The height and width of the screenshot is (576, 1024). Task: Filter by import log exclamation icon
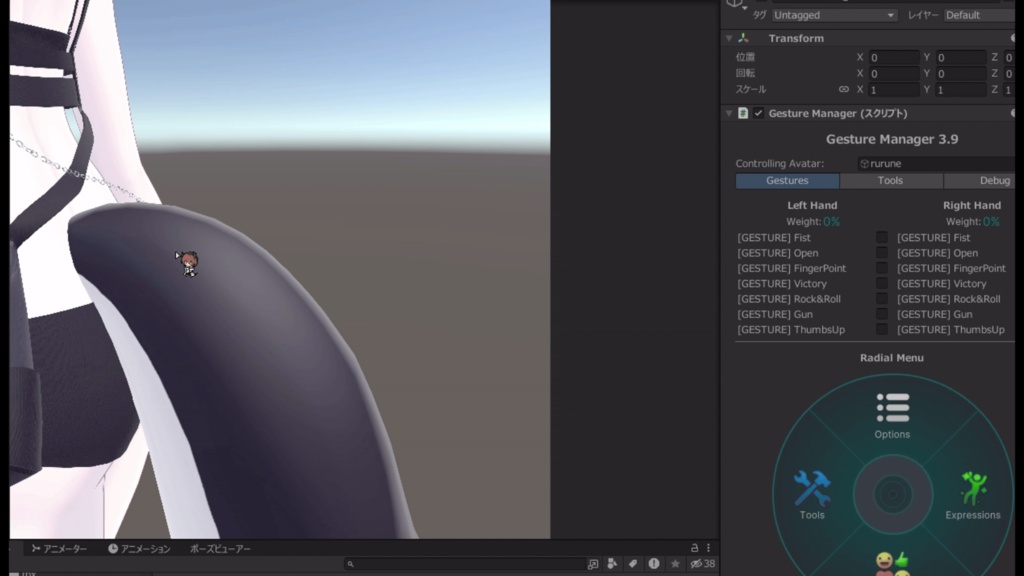coord(654,564)
